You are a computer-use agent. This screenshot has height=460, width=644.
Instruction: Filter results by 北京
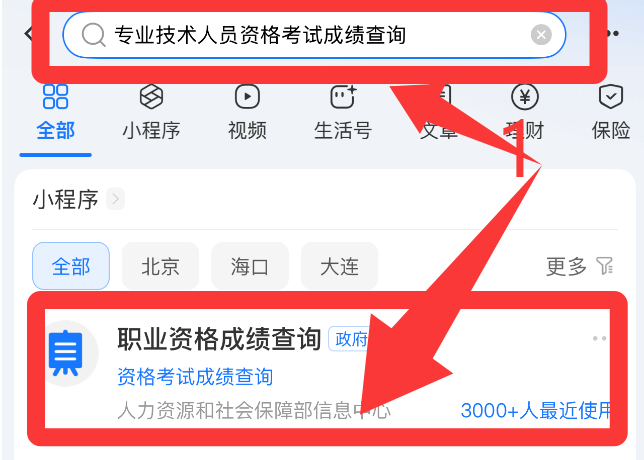161,266
